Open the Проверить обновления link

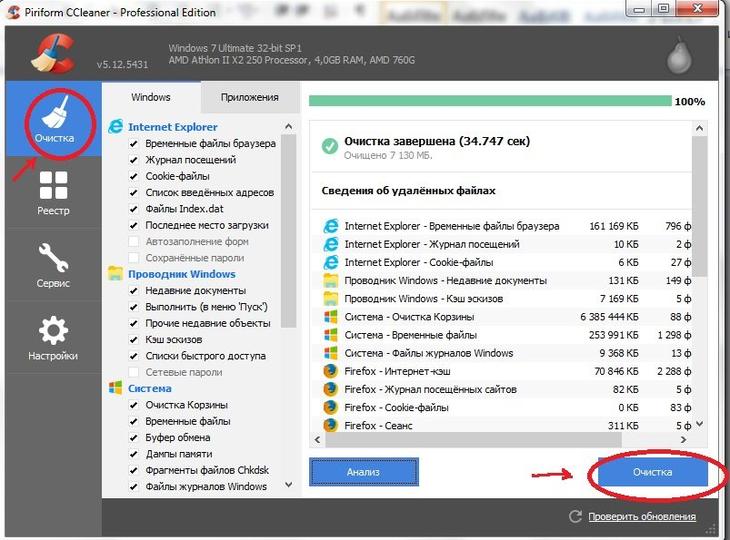tap(642, 517)
